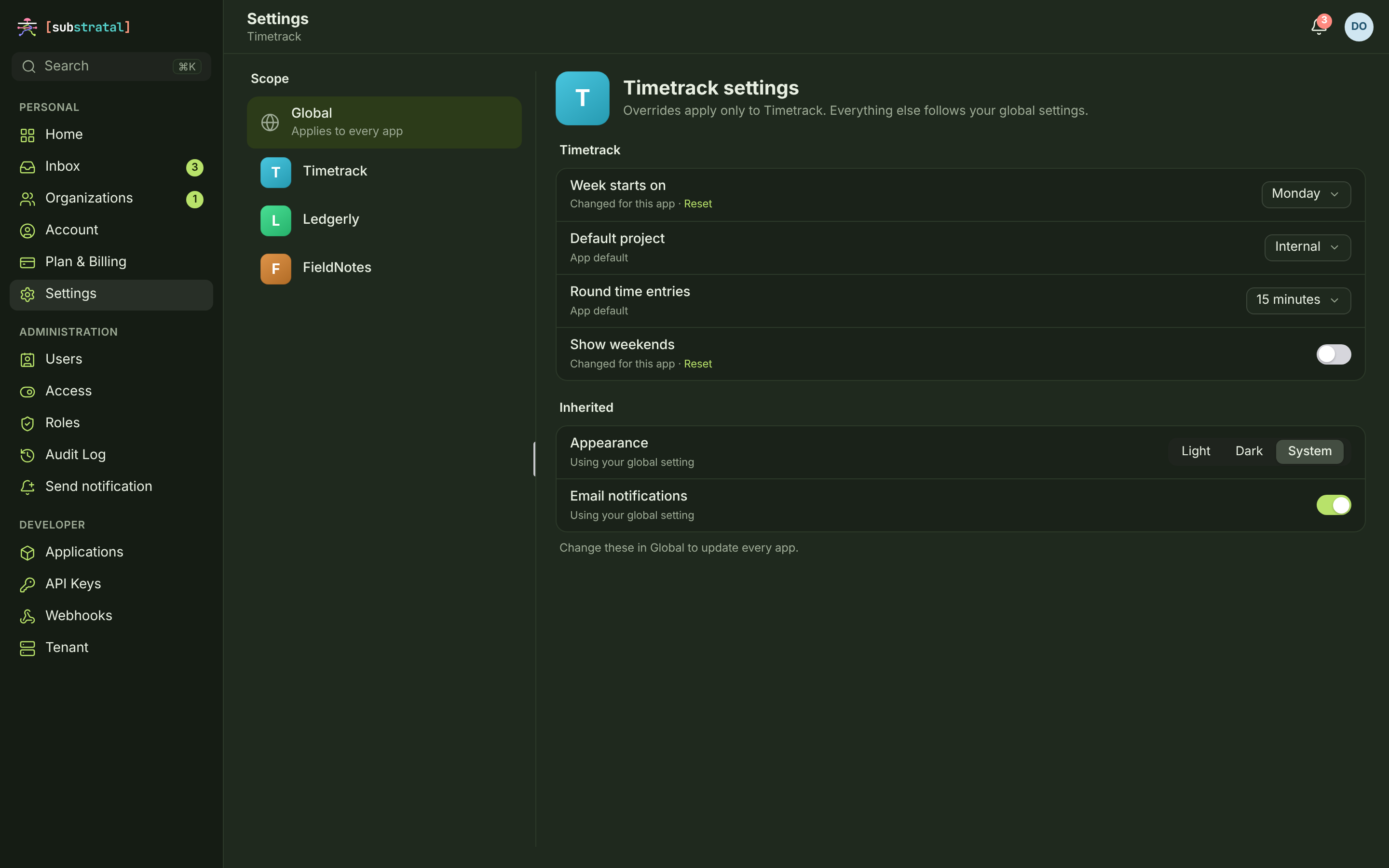Click the substratal logo

point(74,27)
